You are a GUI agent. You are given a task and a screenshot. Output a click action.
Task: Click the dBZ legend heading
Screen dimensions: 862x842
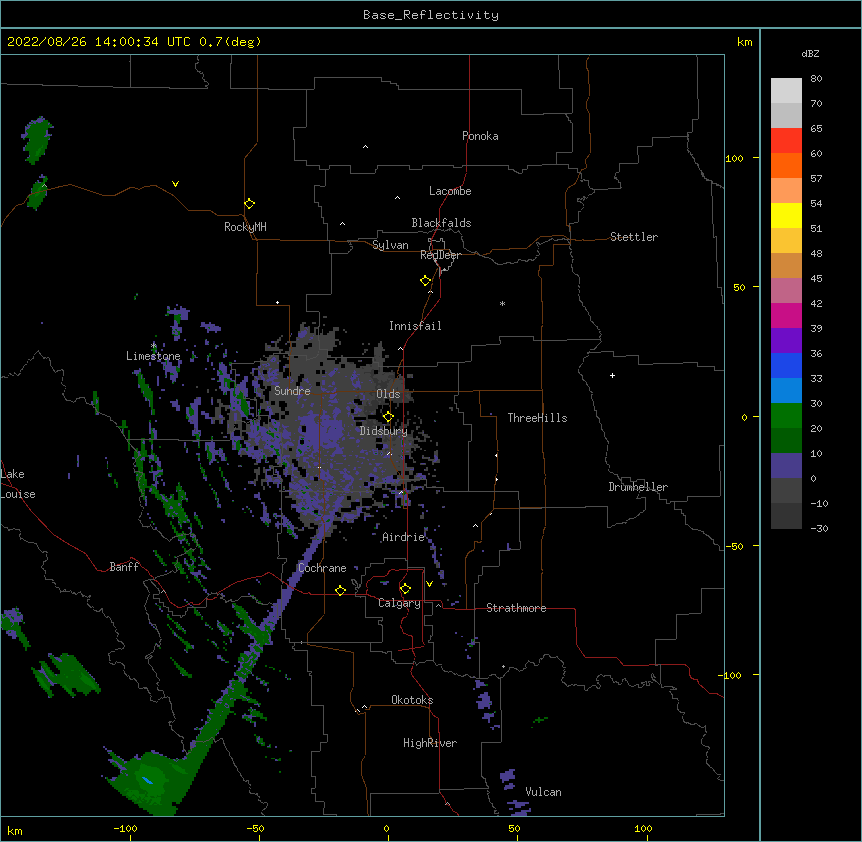tap(810, 53)
